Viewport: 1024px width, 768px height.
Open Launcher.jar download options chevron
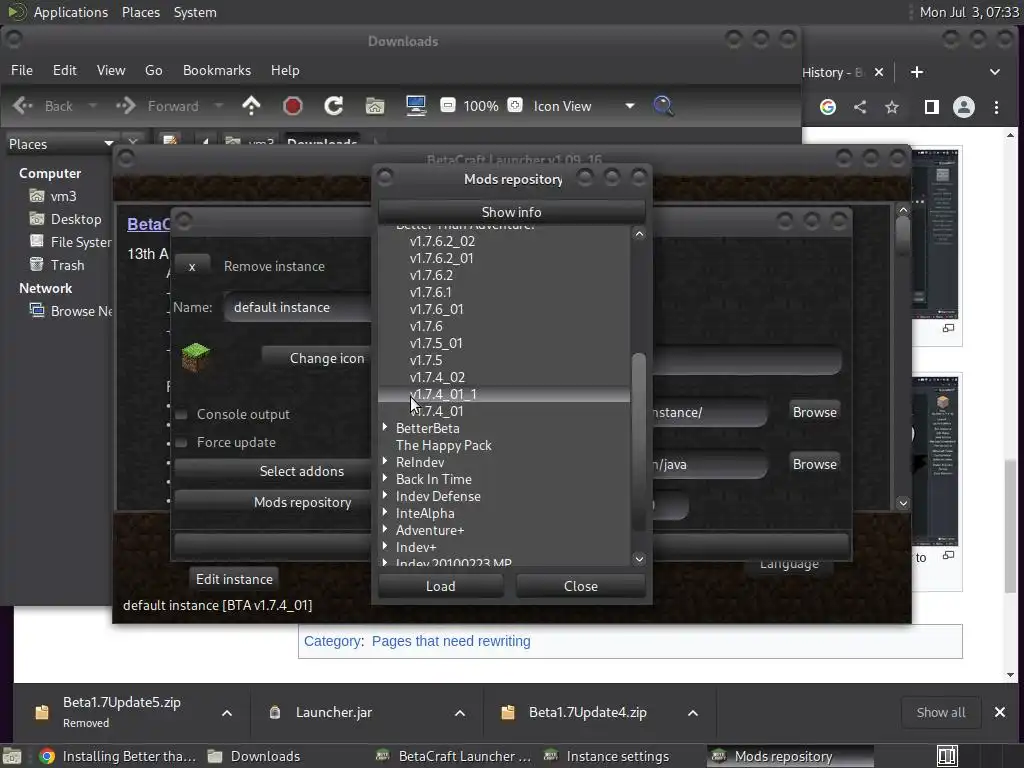click(460, 713)
